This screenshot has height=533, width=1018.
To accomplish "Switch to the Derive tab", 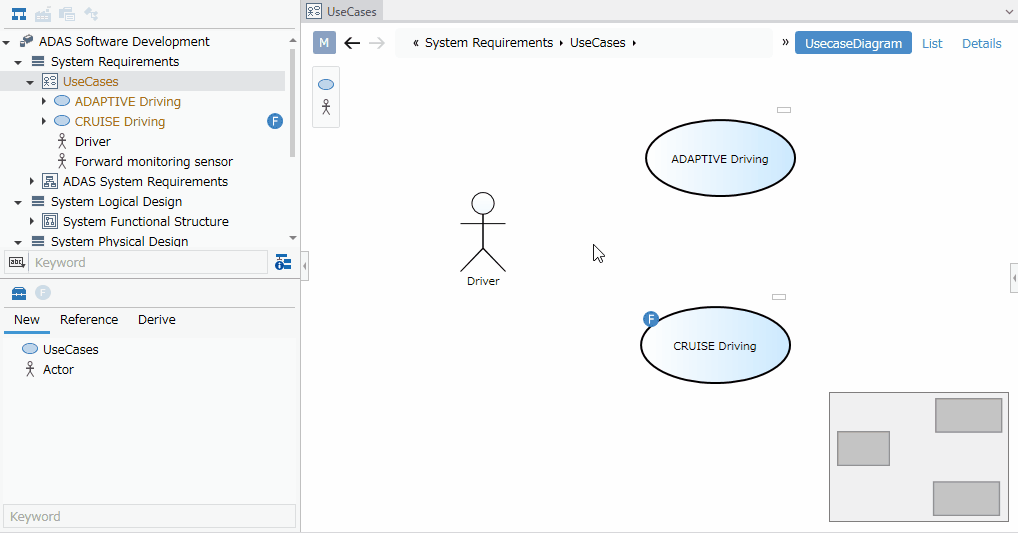I will point(156,319).
